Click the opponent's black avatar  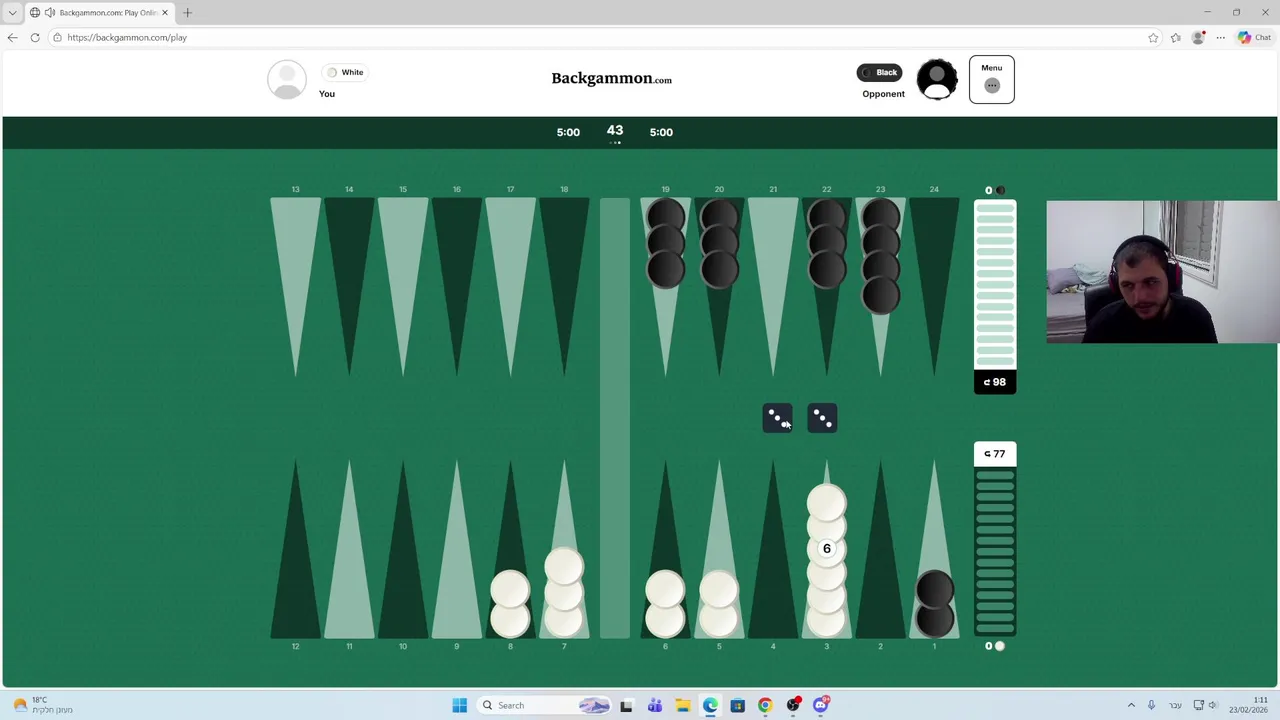[937, 80]
